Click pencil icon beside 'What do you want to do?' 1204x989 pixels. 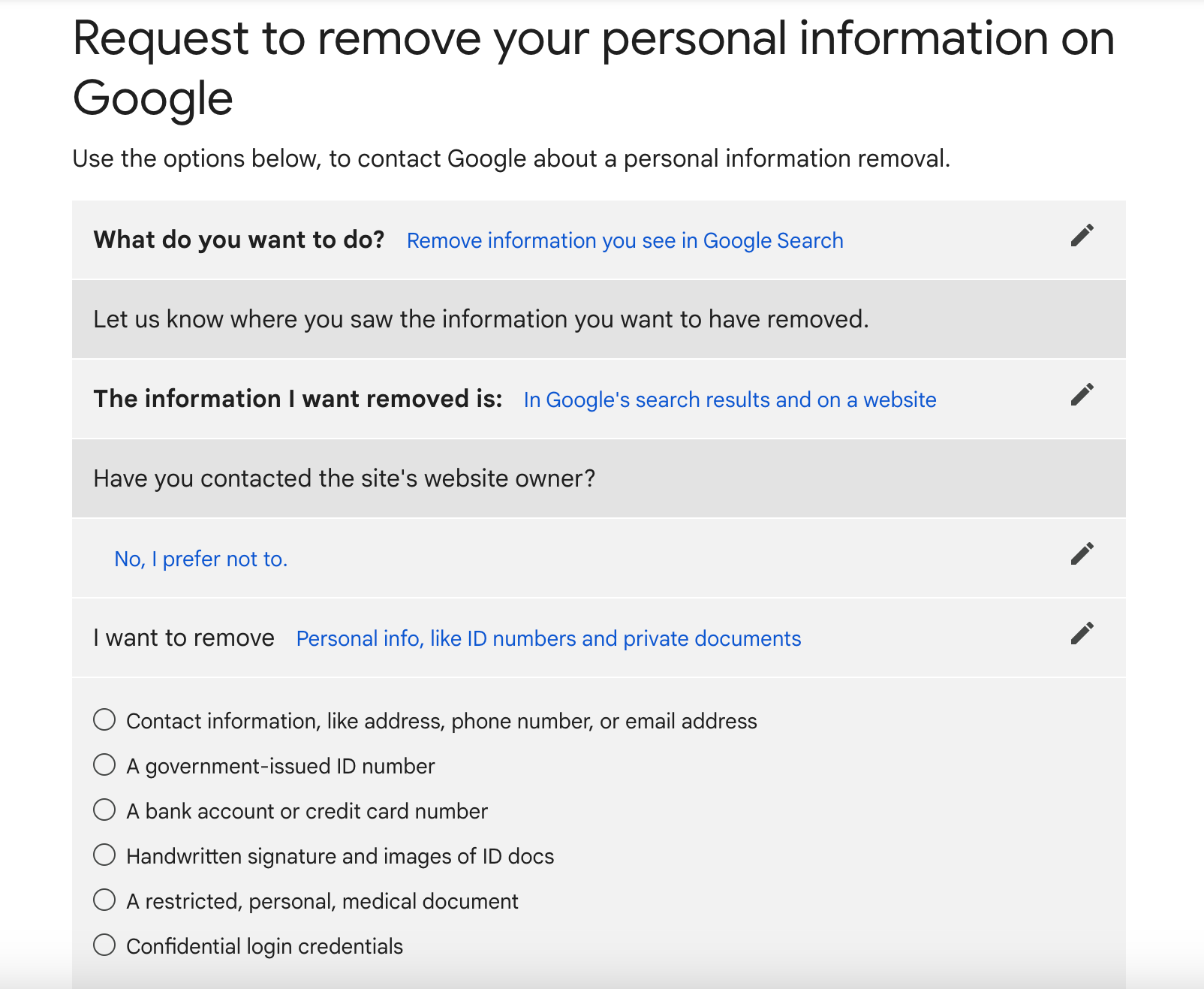(x=1082, y=236)
